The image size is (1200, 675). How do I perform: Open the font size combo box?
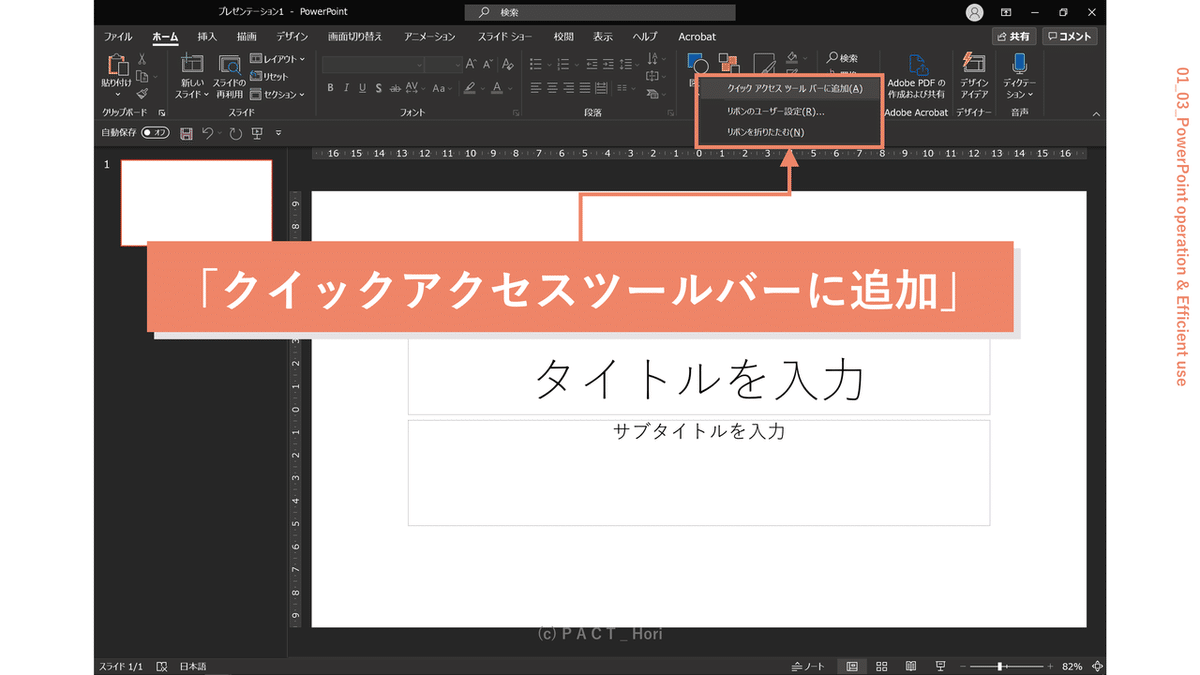(443, 64)
